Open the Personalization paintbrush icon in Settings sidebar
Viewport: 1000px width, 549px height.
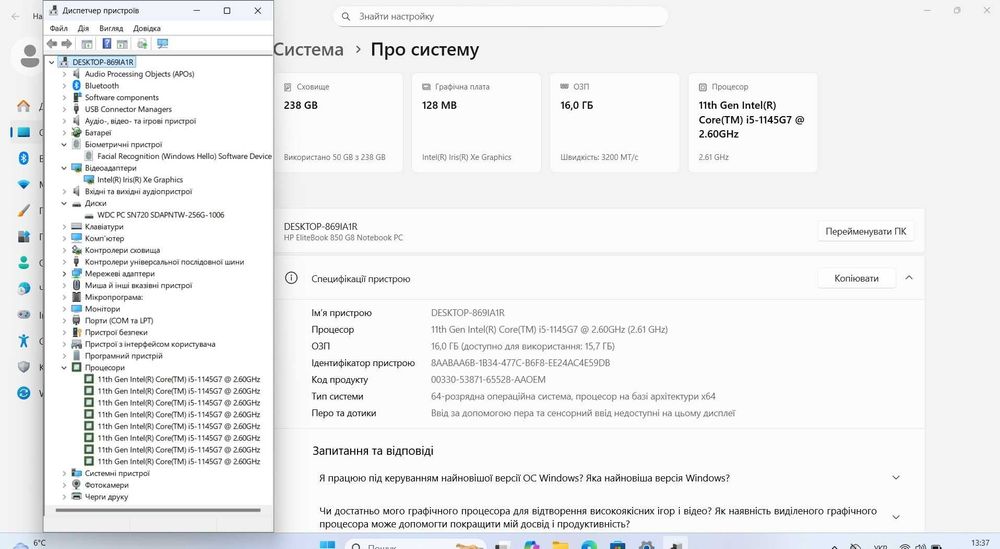tap(24, 210)
